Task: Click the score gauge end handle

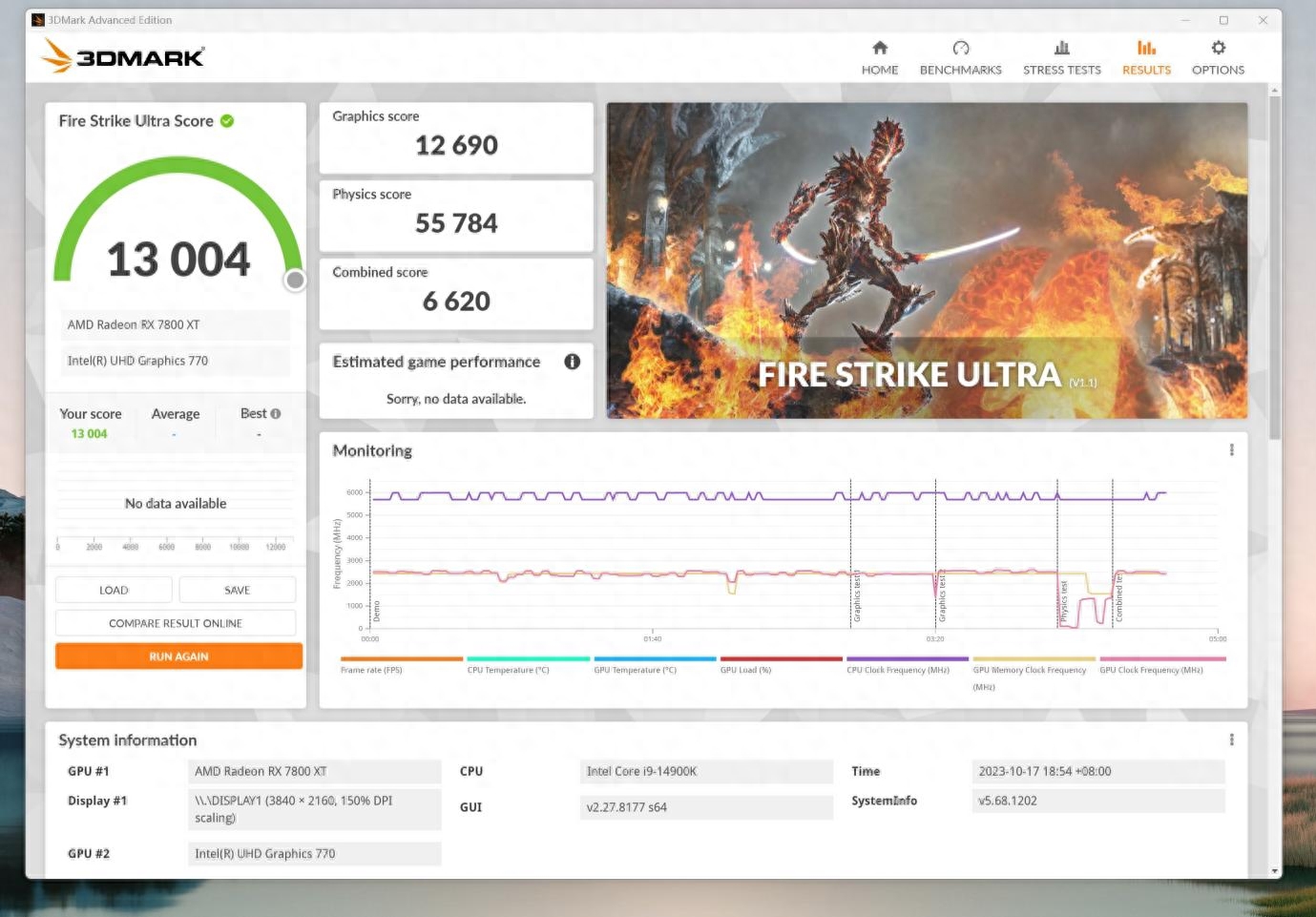Action: [x=295, y=280]
